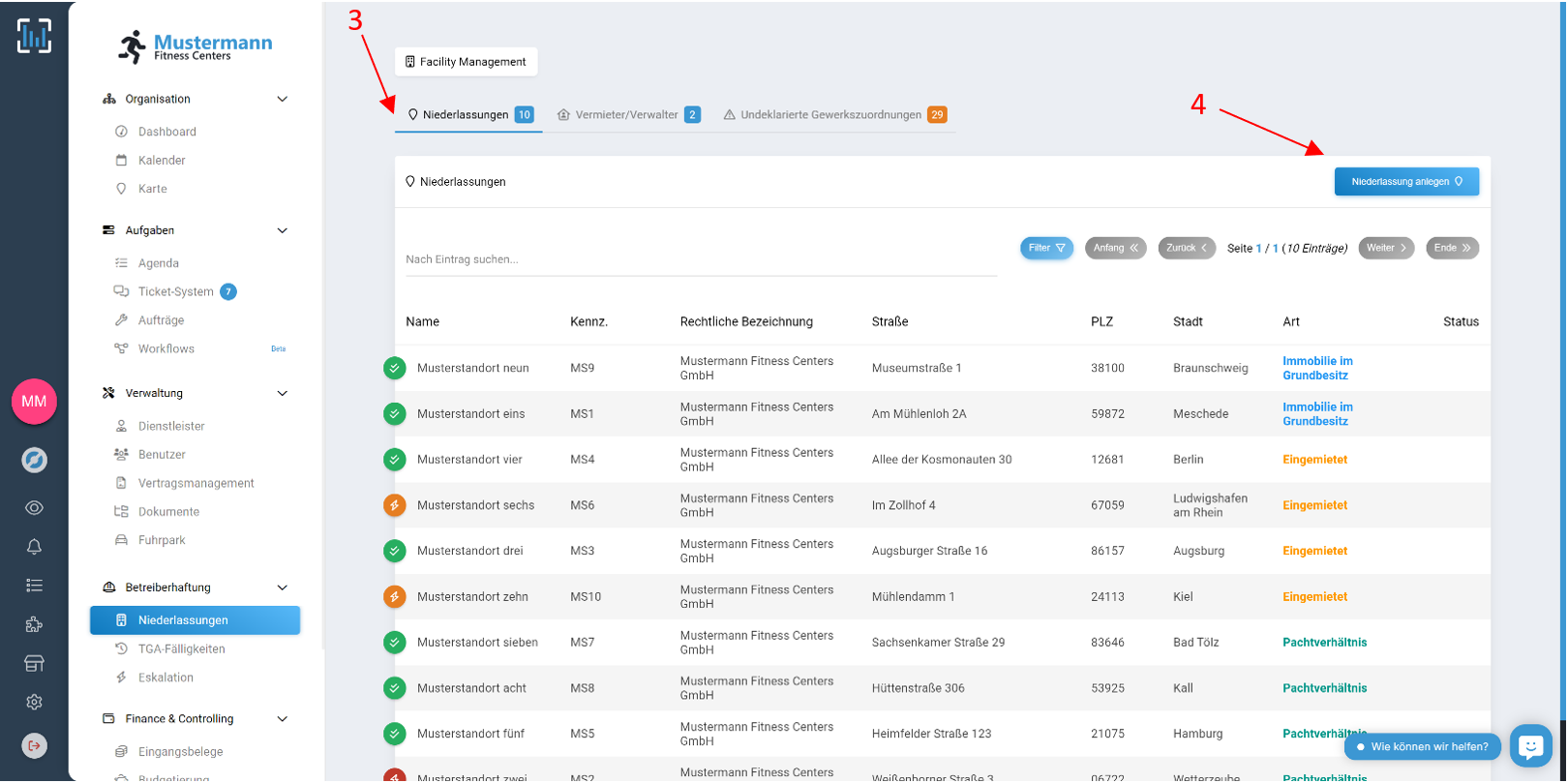Screen dimensions: 1568x783
Task: Open notifications bell in dark sidebar
Action: [34, 547]
